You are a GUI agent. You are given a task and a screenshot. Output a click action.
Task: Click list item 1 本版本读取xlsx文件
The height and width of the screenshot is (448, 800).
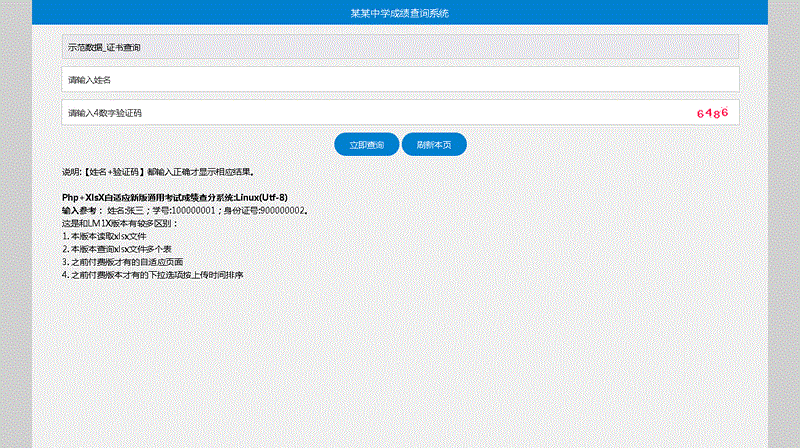point(104,236)
